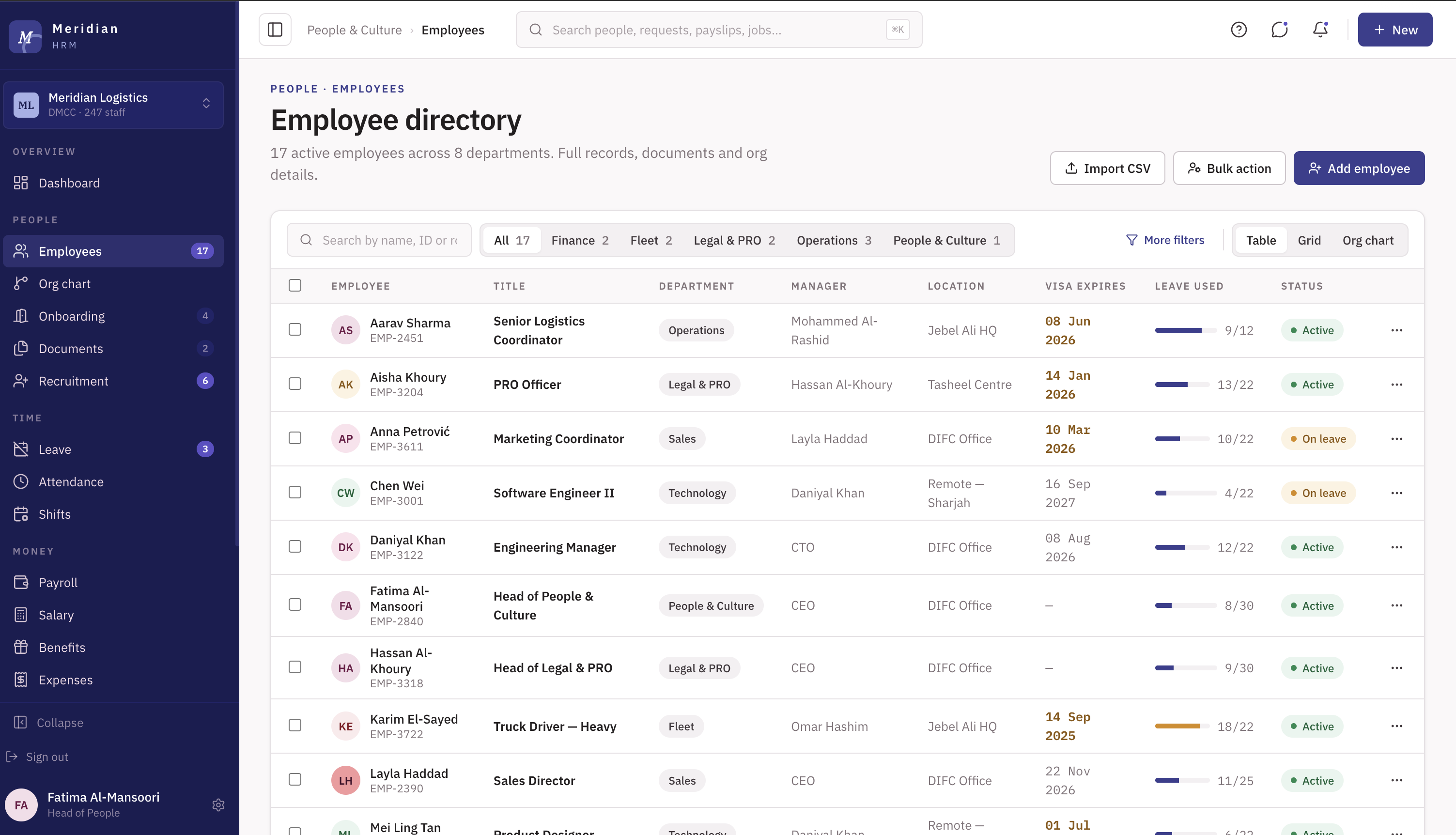Open the notifications bell icon
Image resolution: width=1456 pixels, height=835 pixels.
(1320, 30)
